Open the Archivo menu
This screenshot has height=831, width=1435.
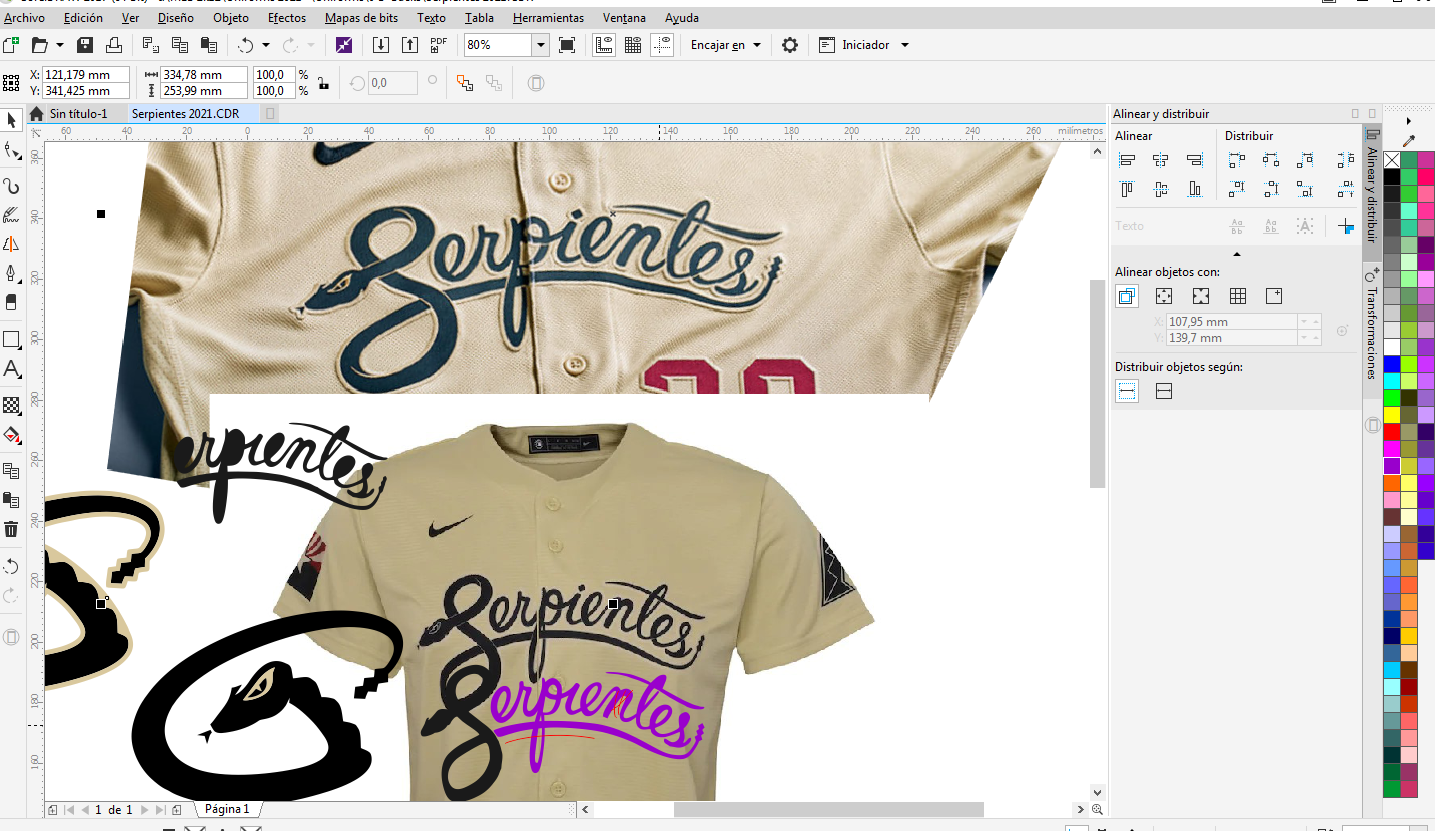pyautogui.click(x=25, y=18)
